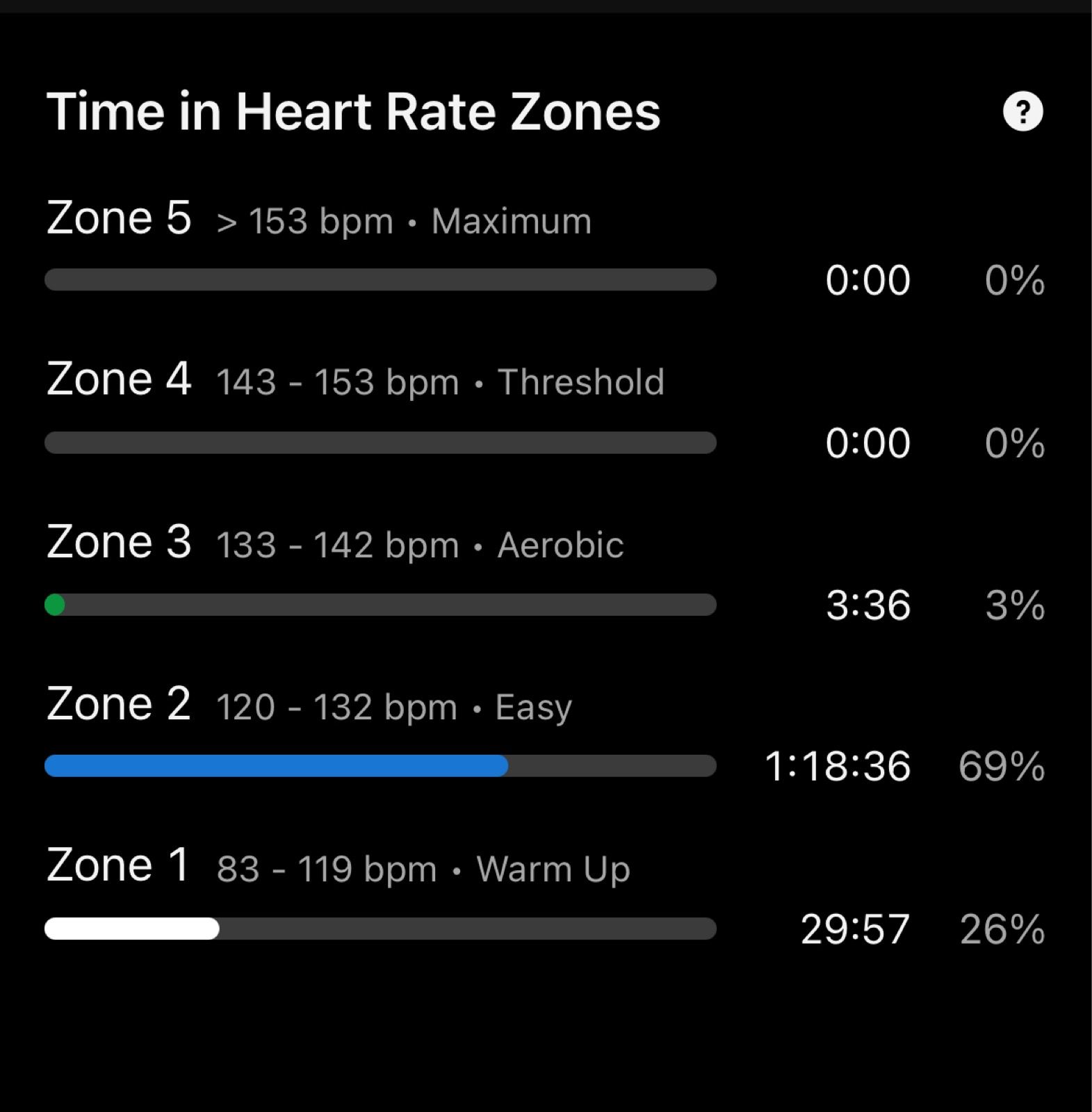Select the Zone 1 label
Viewport: 1092px width, 1112px height.
[117, 866]
